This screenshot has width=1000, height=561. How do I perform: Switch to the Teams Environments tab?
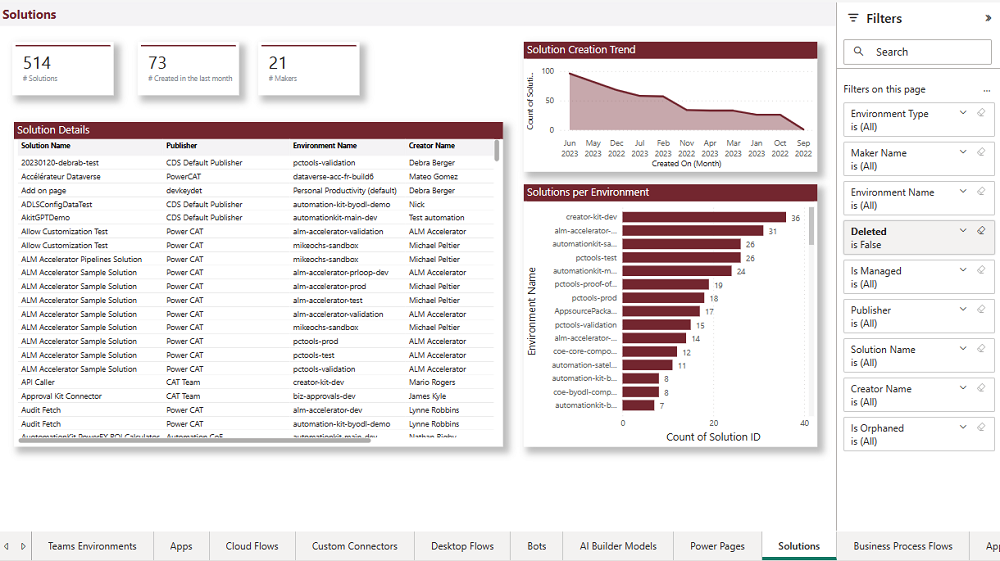92,546
